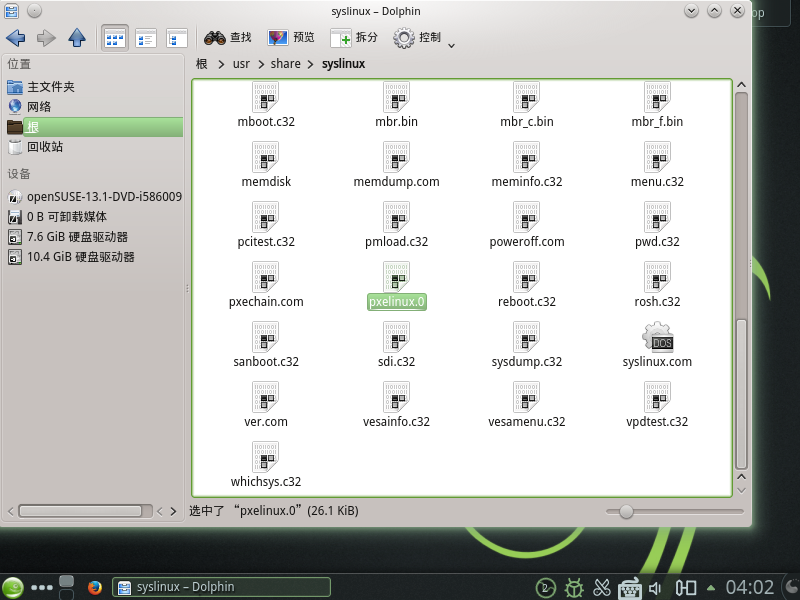Switch to details view mode
This screenshot has height=600, width=800.
pyautogui.click(x=177, y=38)
